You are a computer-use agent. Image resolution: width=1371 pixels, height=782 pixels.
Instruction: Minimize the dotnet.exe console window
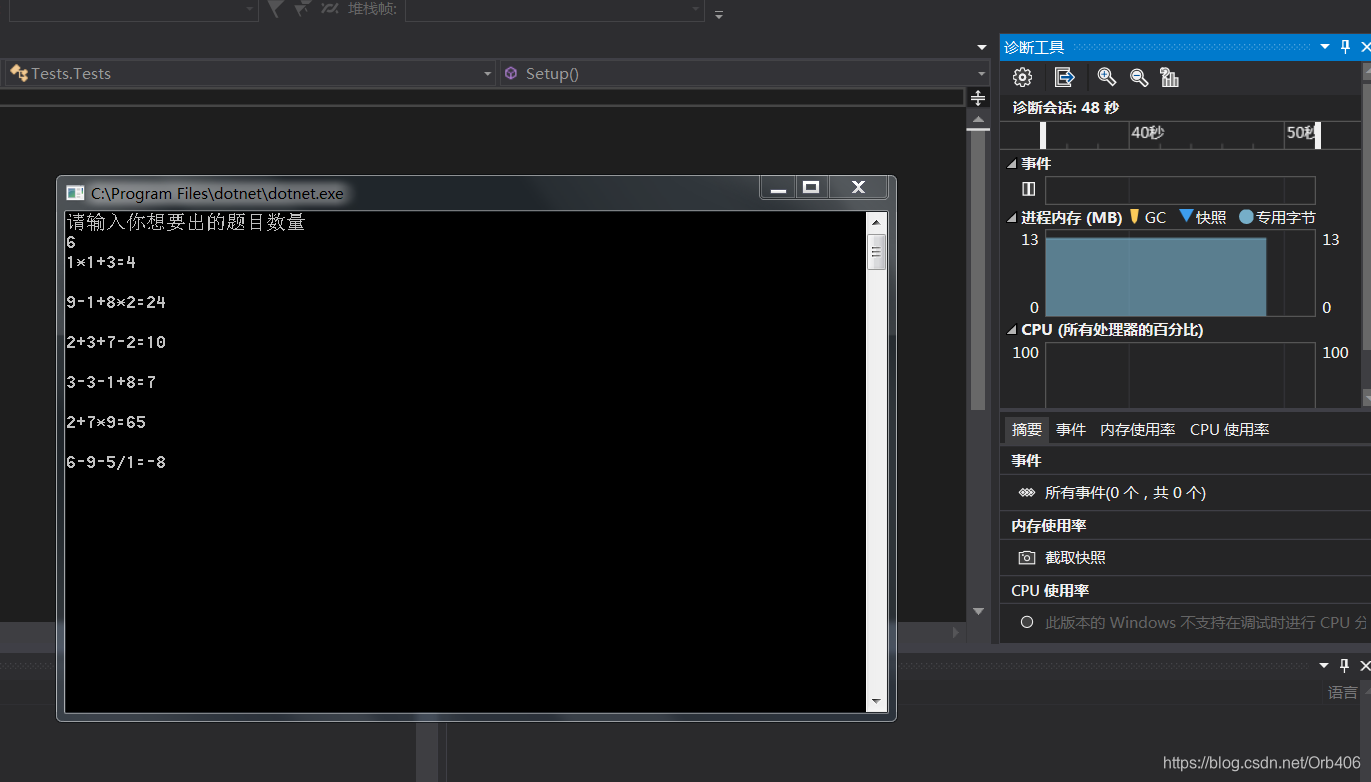(x=778, y=187)
